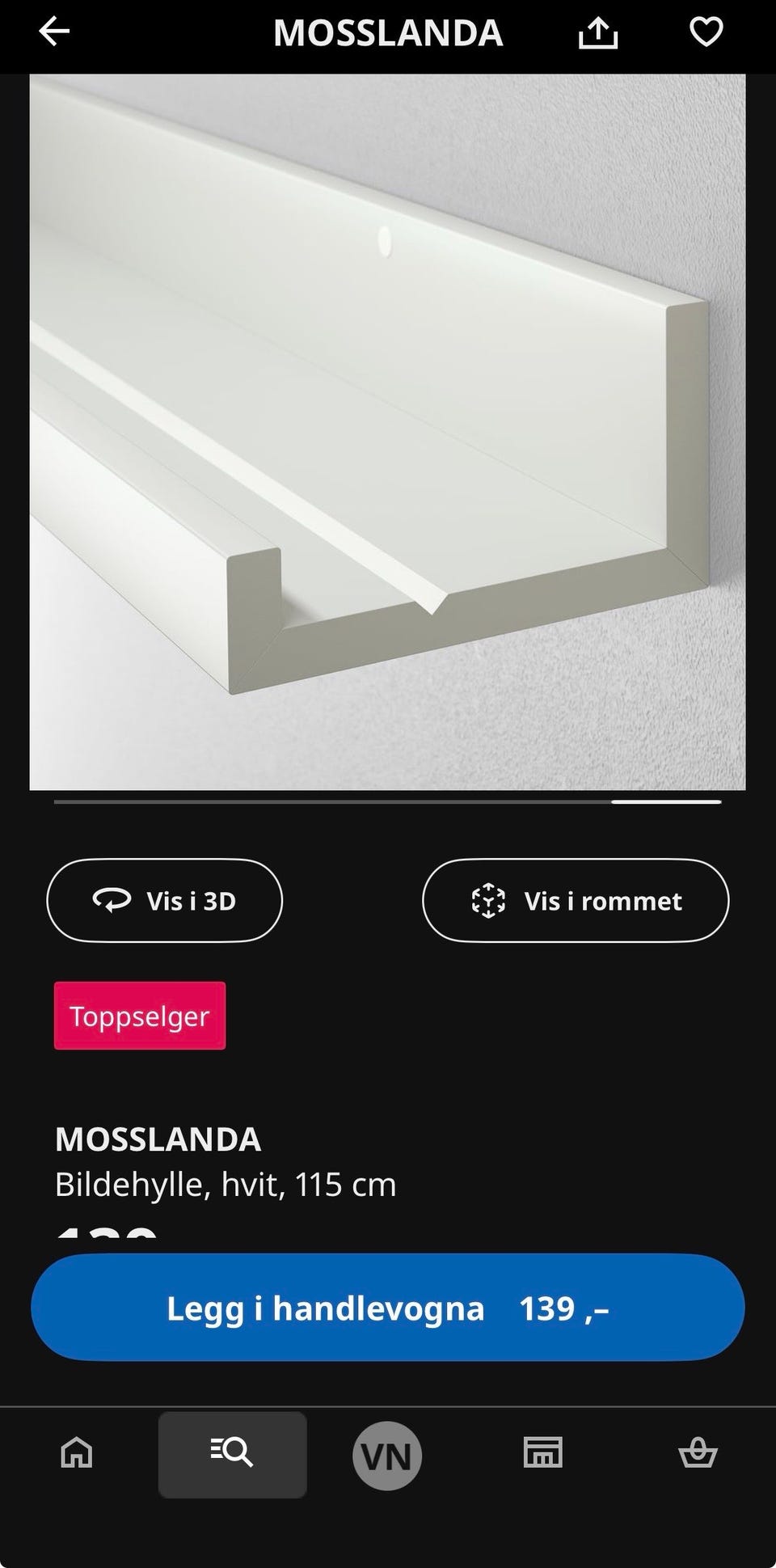Tap the Toppselger badge
Viewport: 776px width, 1568px height.
pyautogui.click(x=140, y=1016)
